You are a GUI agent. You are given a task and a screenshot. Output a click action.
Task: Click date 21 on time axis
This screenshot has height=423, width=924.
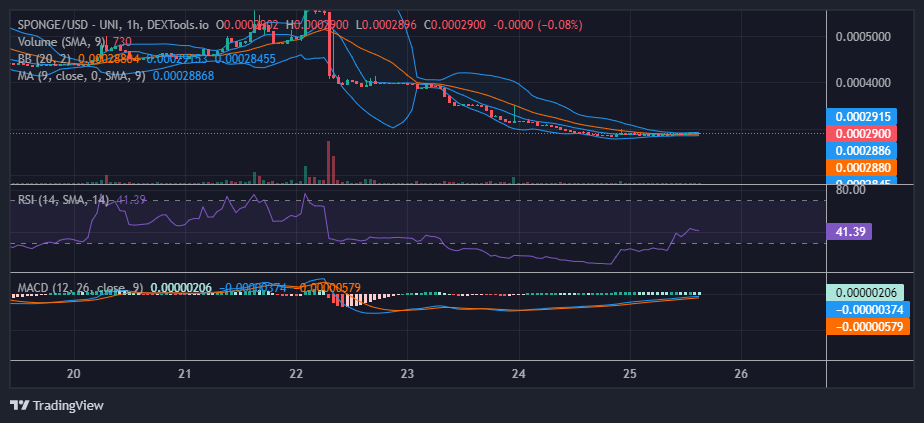click(185, 373)
